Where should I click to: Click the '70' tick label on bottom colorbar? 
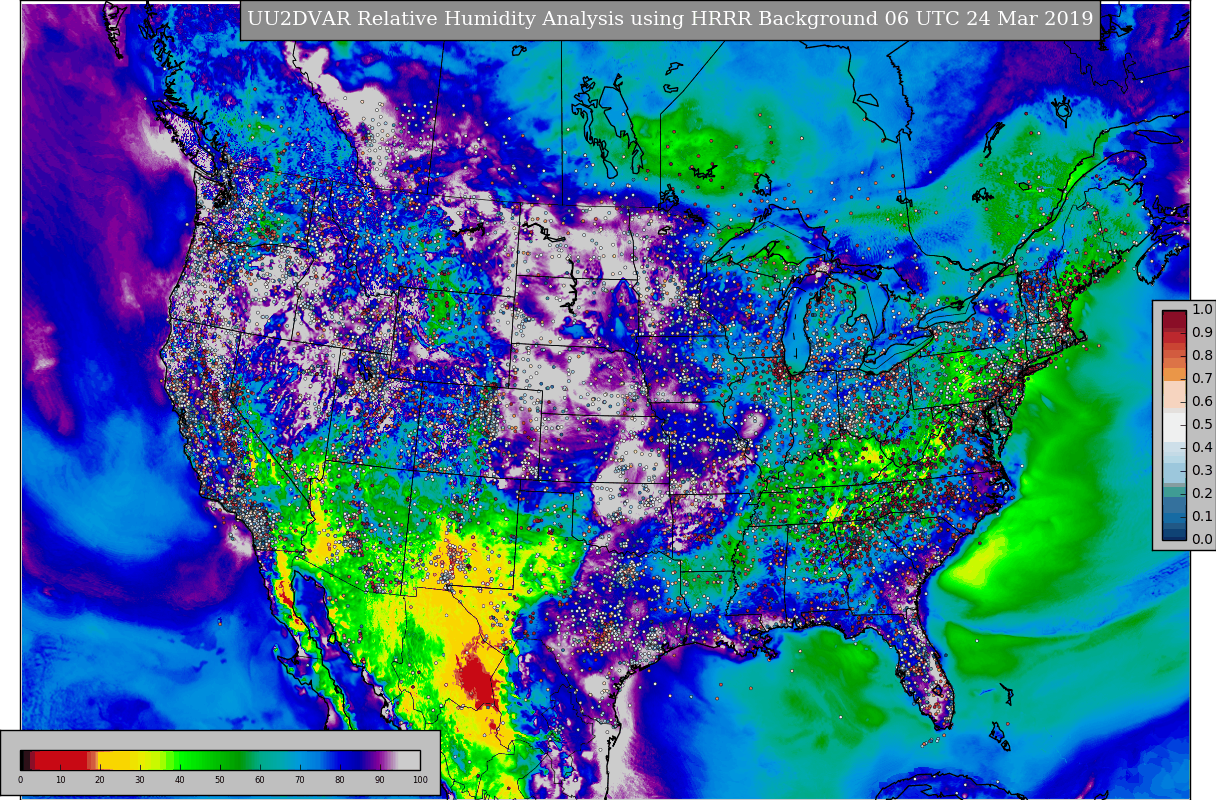click(x=300, y=780)
